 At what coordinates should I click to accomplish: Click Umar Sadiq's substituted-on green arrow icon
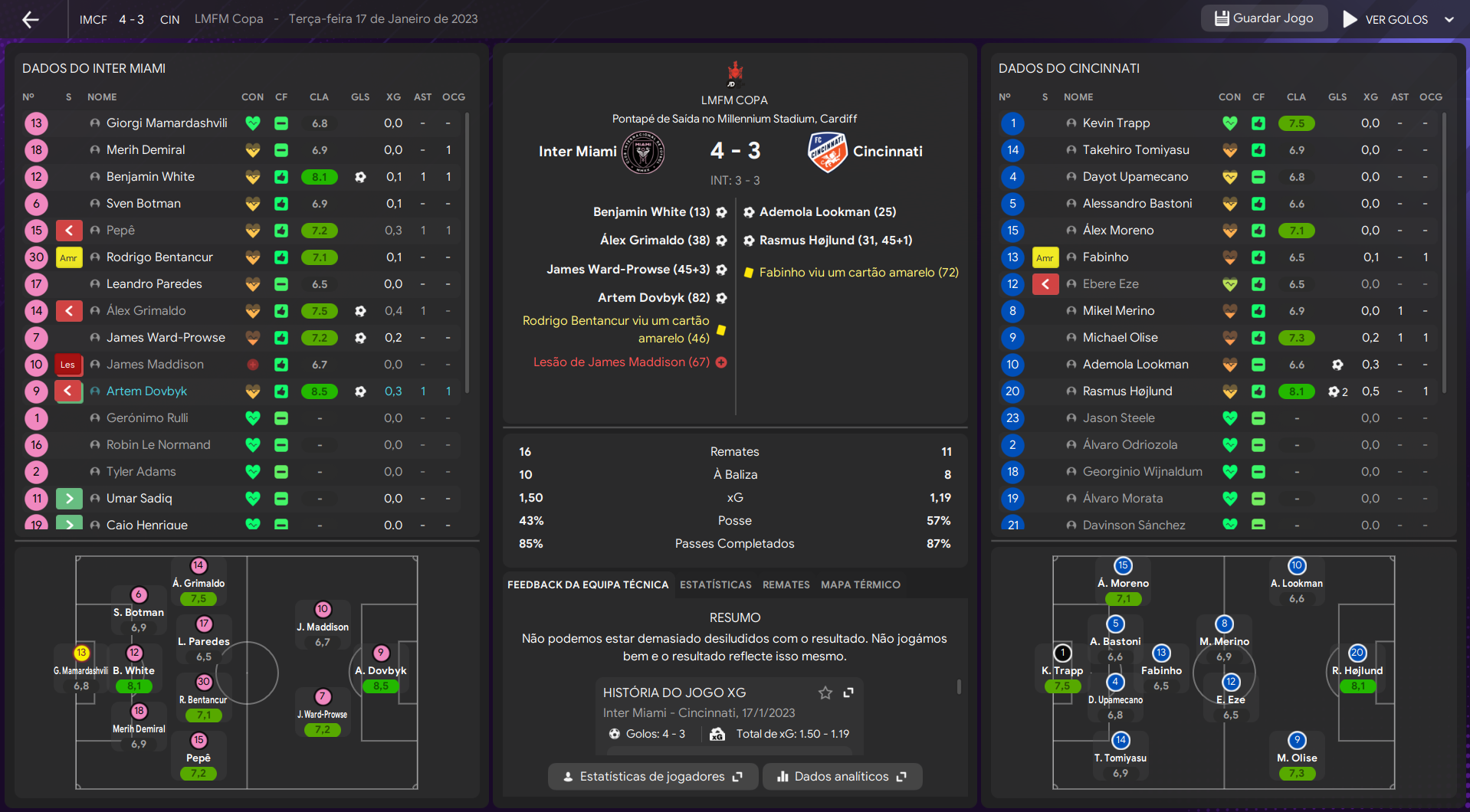[x=69, y=499]
